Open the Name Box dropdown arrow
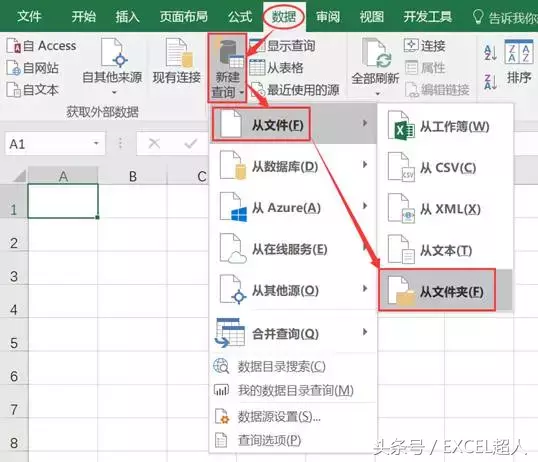The image size is (538, 462). (x=97, y=143)
